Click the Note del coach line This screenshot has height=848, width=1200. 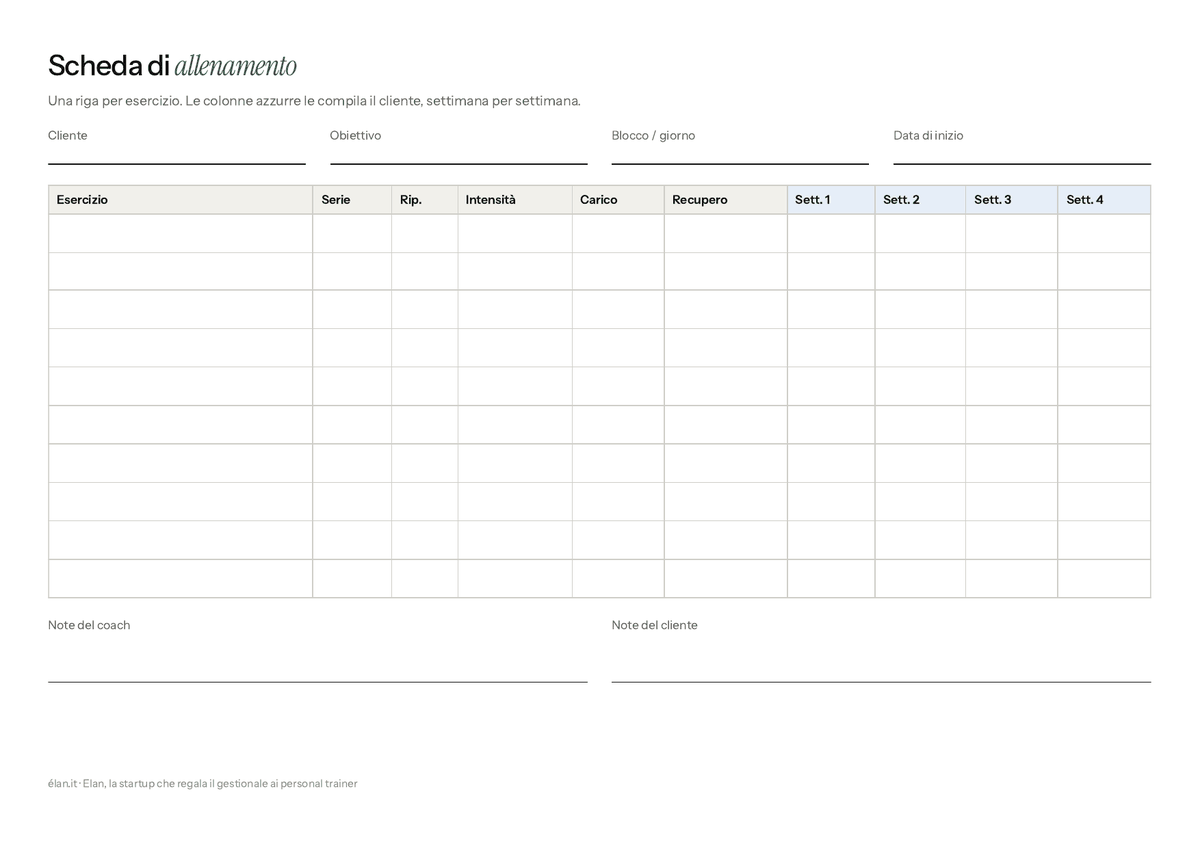[x=318, y=673]
